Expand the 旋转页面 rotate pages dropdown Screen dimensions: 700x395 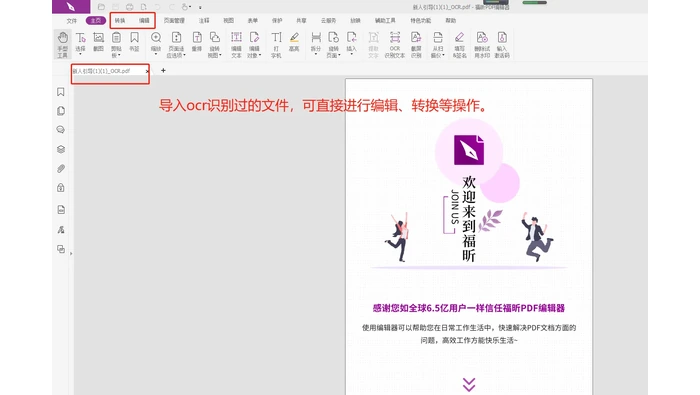pos(340,56)
